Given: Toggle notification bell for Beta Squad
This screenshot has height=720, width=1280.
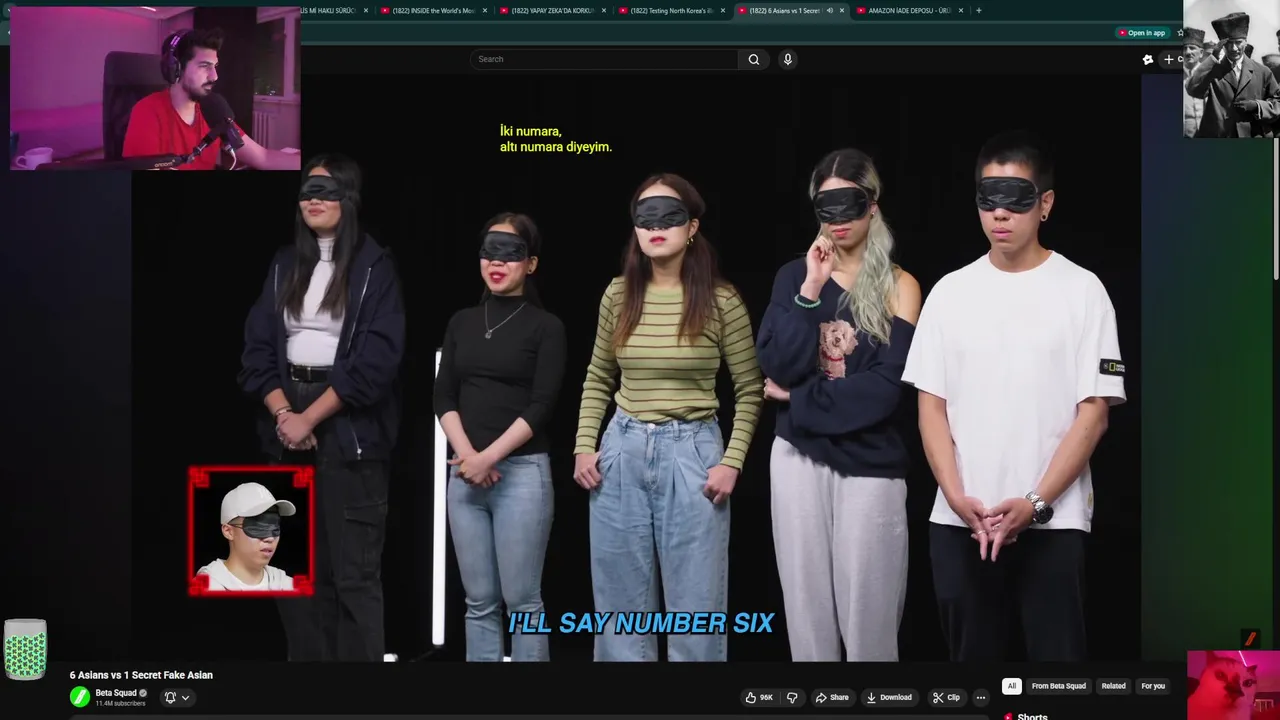Looking at the screenshot, I should tap(170, 697).
